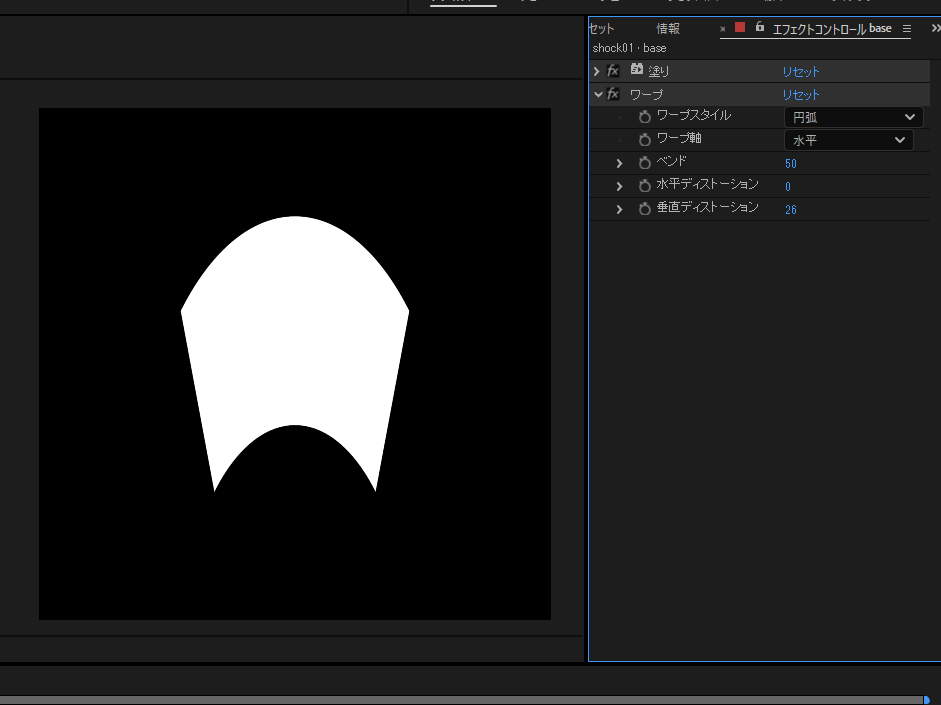Select the エフェクトコントロール base tab
This screenshot has width=941, height=705.
[831, 29]
